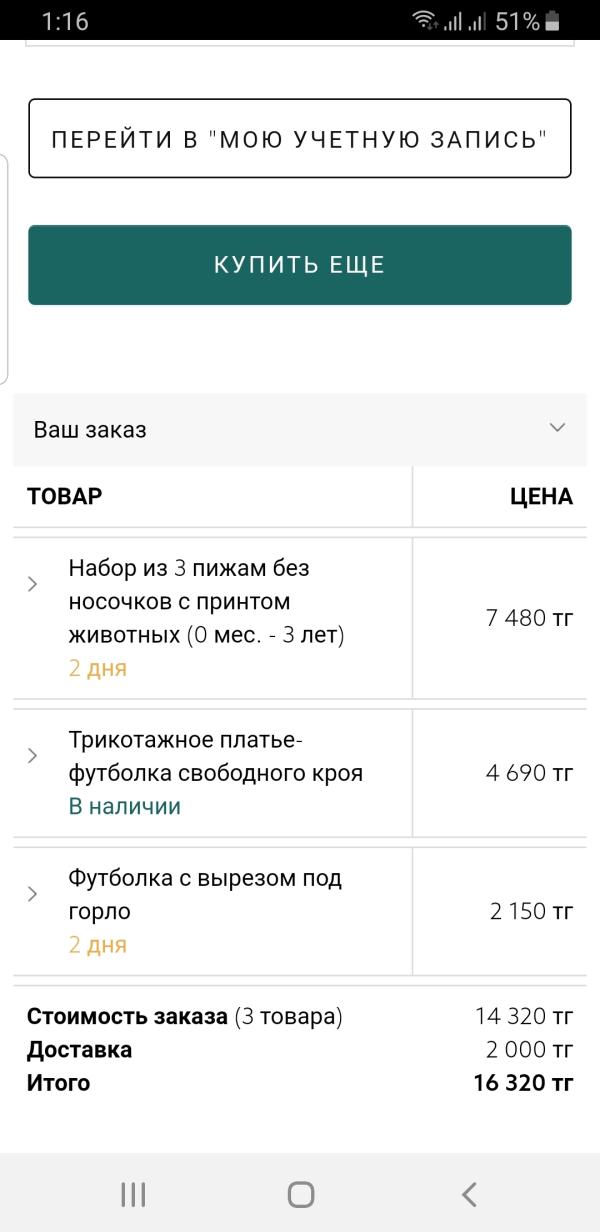600x1232 pixels.
Task: Open 'Набор из 3 пижам' product title
Action: pos(206,601)
